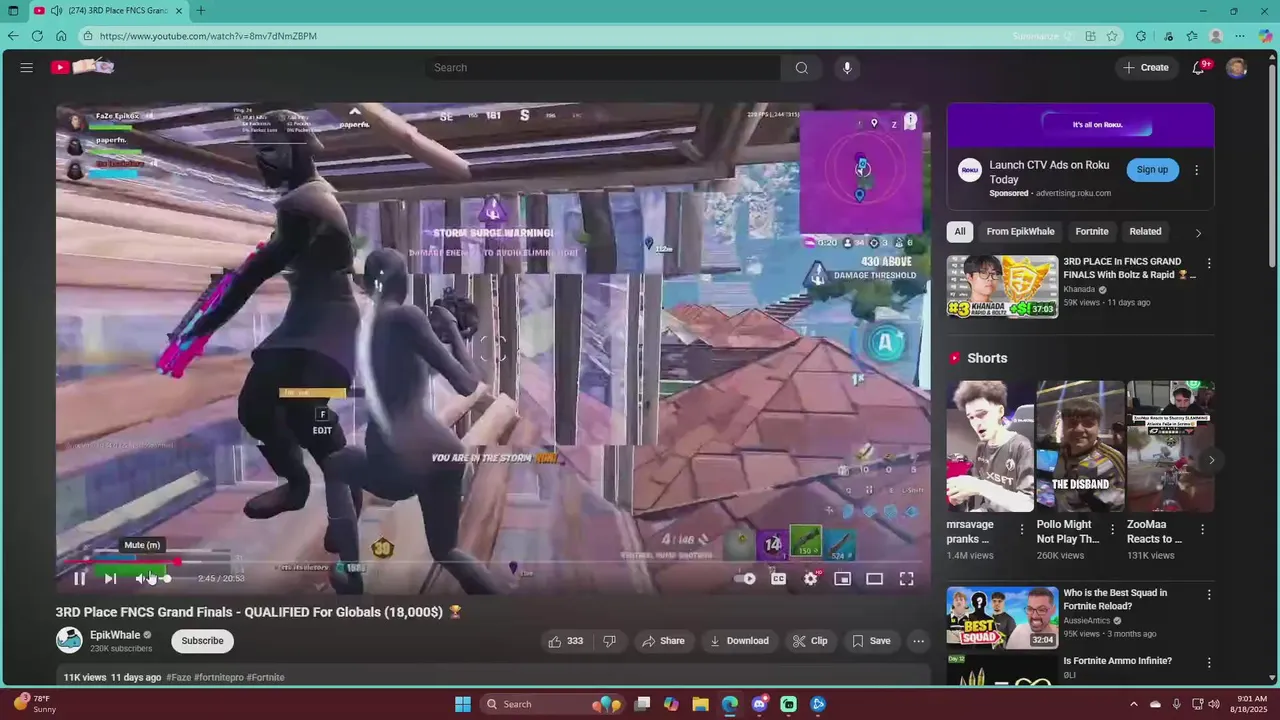Viewport: 1280px width, 720px height.
Task: Show more filter chips with arrow
Action: pos(1198,232)
